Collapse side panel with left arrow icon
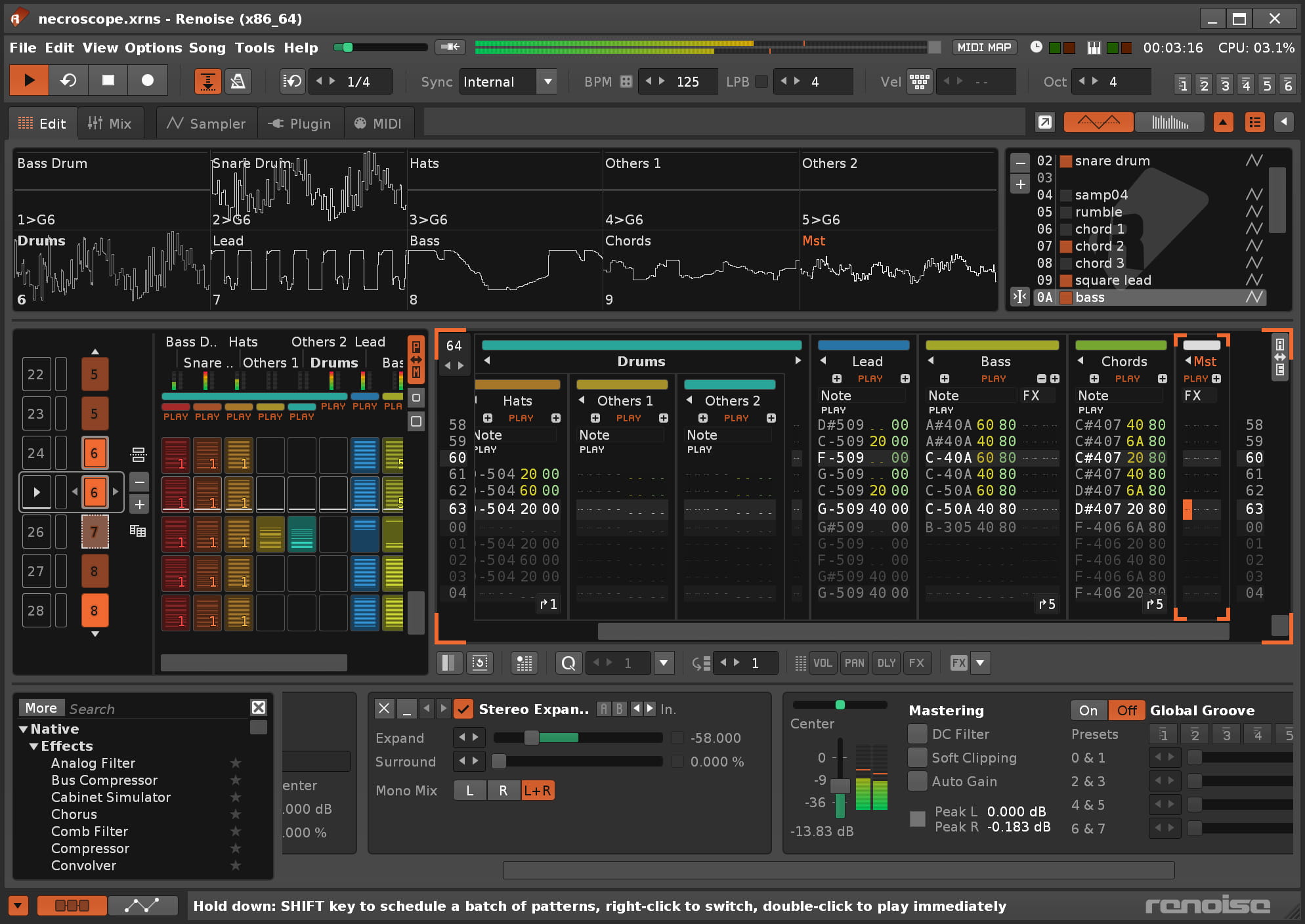The width and height of the screenshot is (1305, 924). coord(1284,122)
